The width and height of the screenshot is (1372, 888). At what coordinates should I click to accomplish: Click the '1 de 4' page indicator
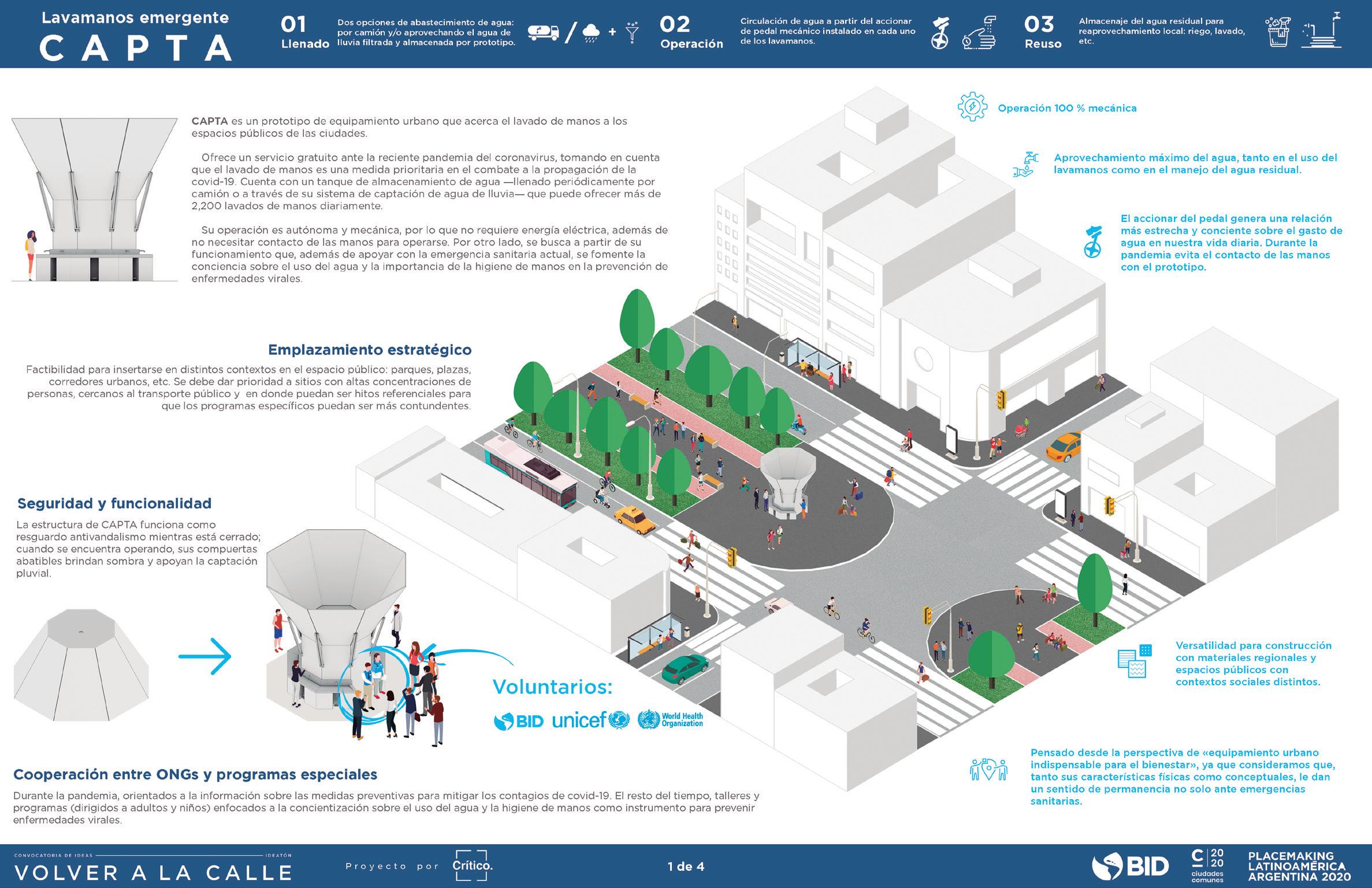(x=686, y=866)
